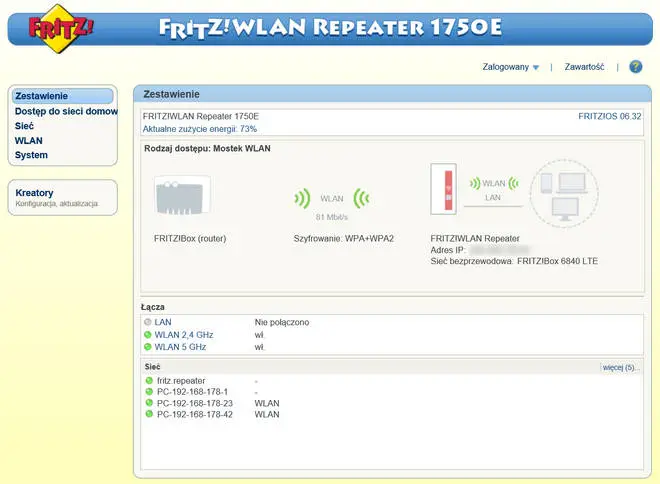660x484 pixels.
Task: Click Aktualne zużycie energii: 73% link
Action: (200, 129)
